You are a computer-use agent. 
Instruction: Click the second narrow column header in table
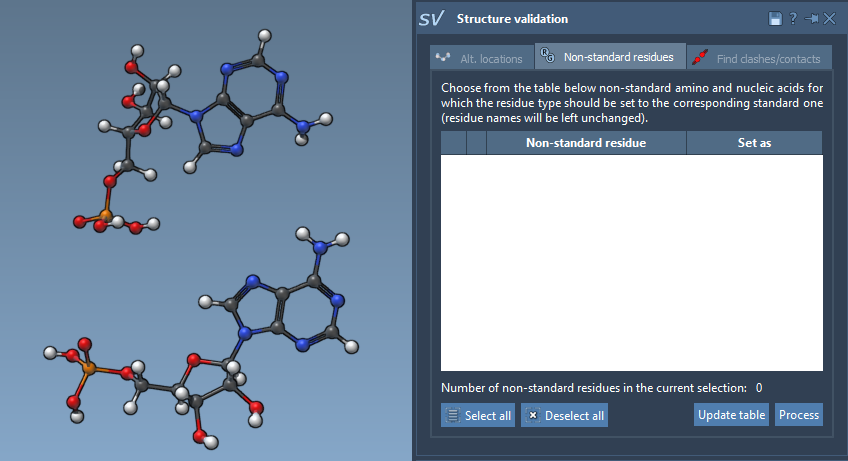click(x=476, y=143)
